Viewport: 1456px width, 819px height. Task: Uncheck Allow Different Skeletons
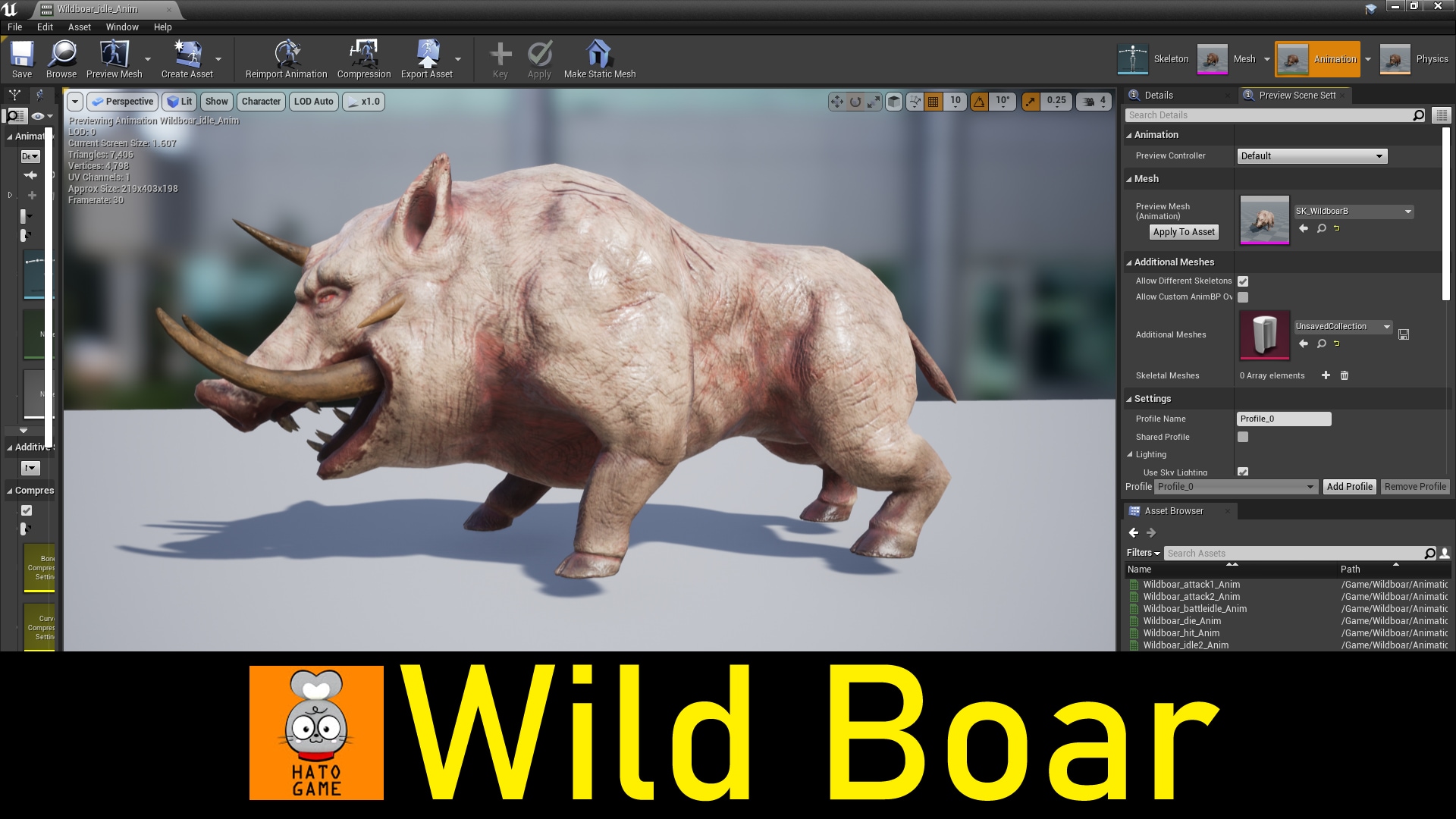point(1243,281)
